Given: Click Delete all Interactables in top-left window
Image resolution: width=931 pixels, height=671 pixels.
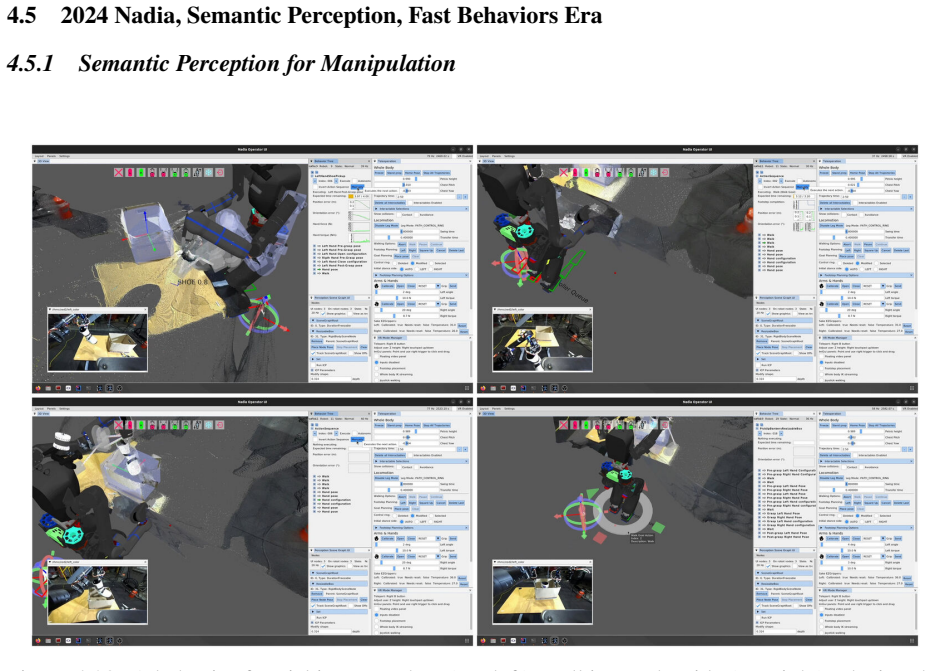Looking at the screenshot, I should (390, 203).
